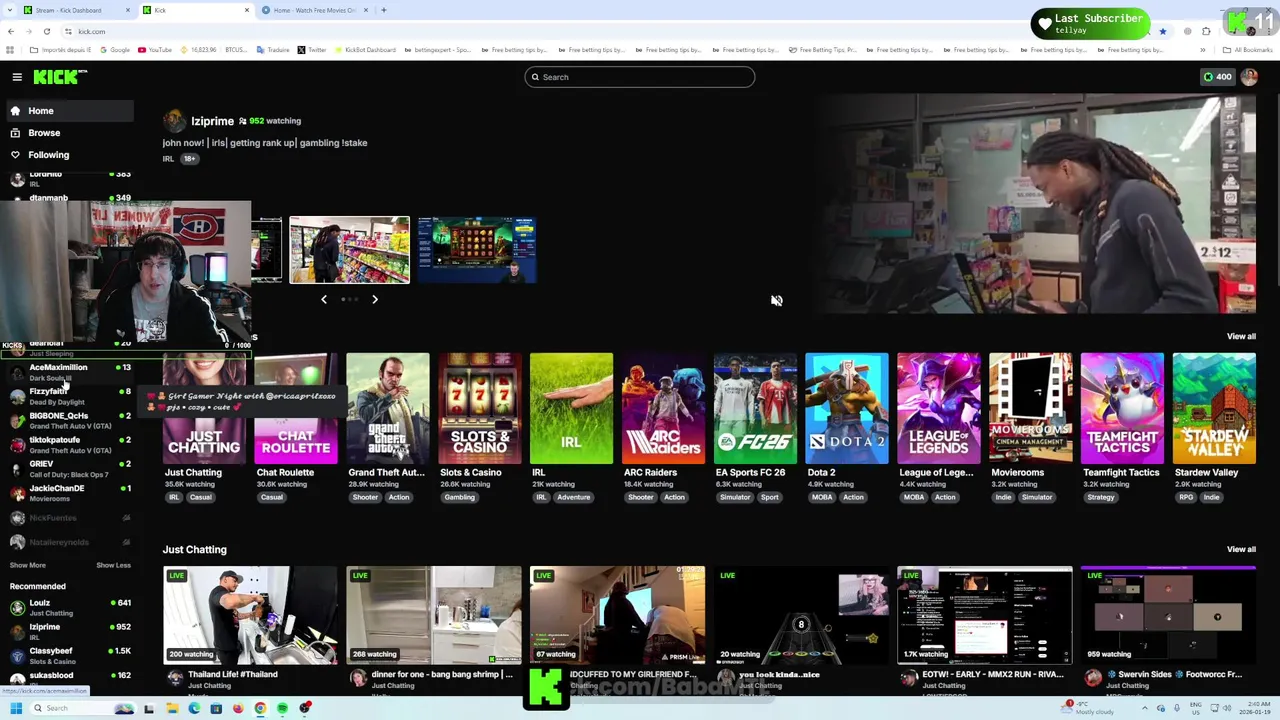Viewport: 1280px width, 720px height.
Task: Open the Stardew Valley category card
Action: click(x=1214, y=410)
